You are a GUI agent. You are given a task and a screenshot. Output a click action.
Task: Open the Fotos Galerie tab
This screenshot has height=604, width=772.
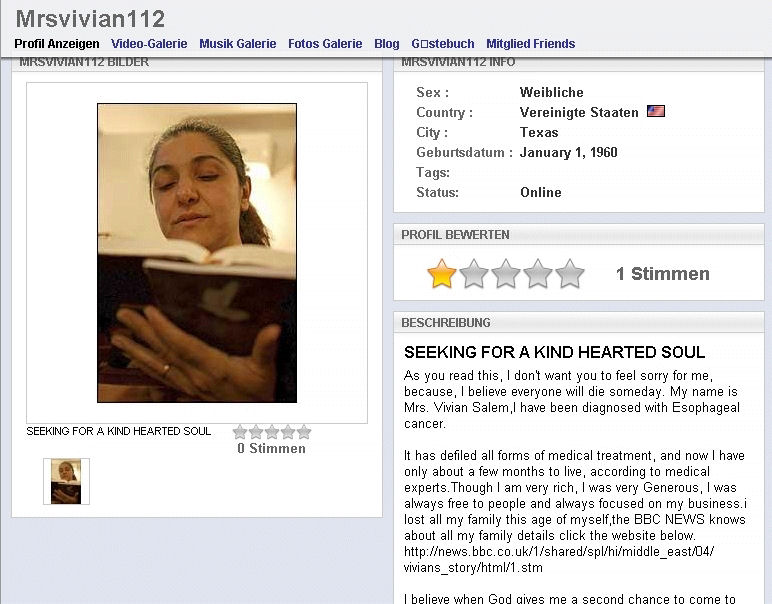click(325, 44)
